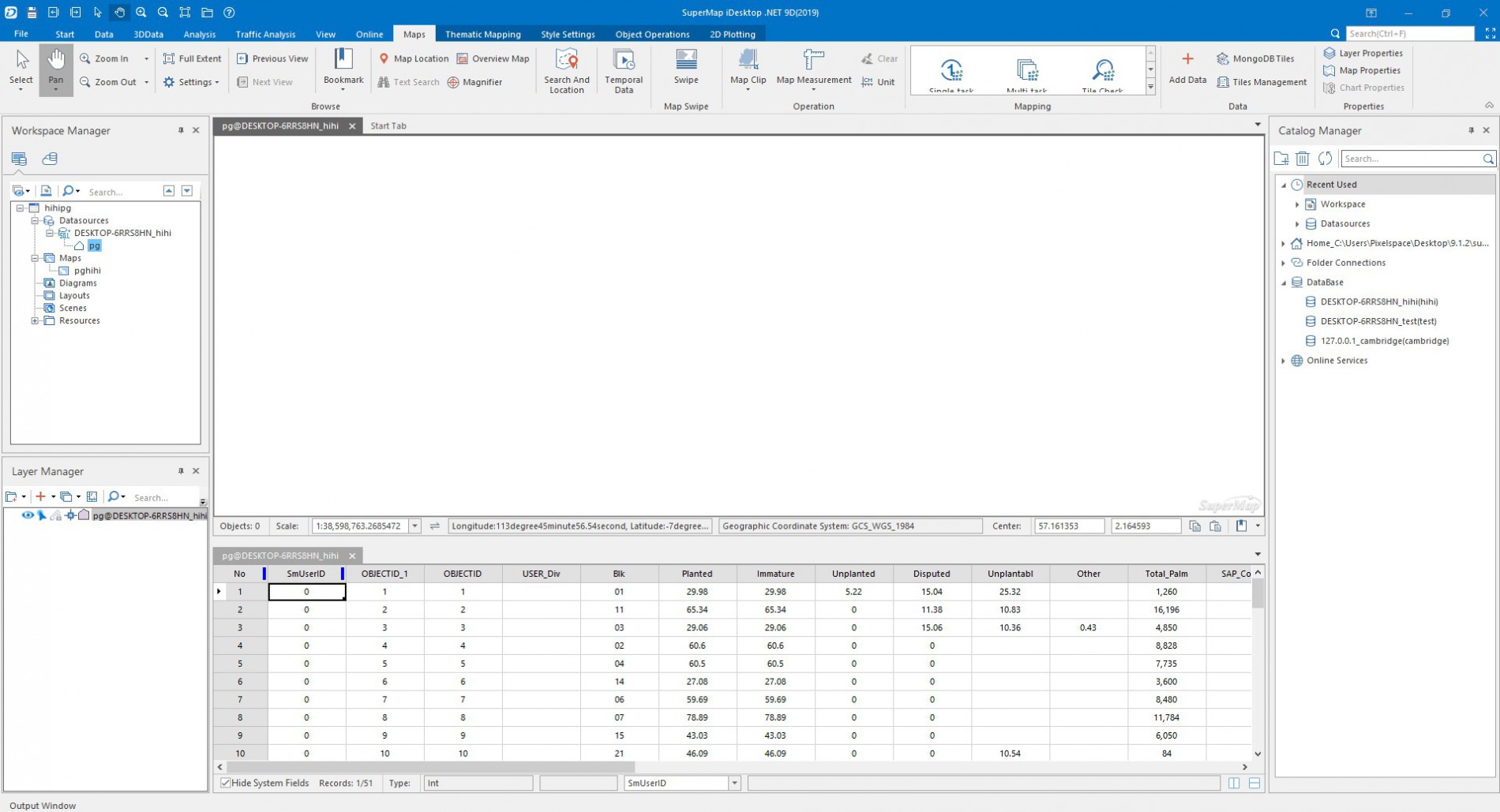This screenshot has width=1500, height=812.
Task: Enable the Magnifier tool
Action: coord(474,82)
